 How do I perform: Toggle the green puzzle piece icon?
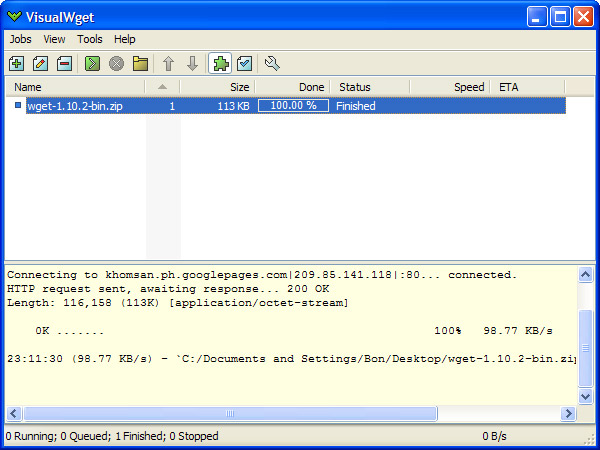pyautogui.click(x=220, y=63)
